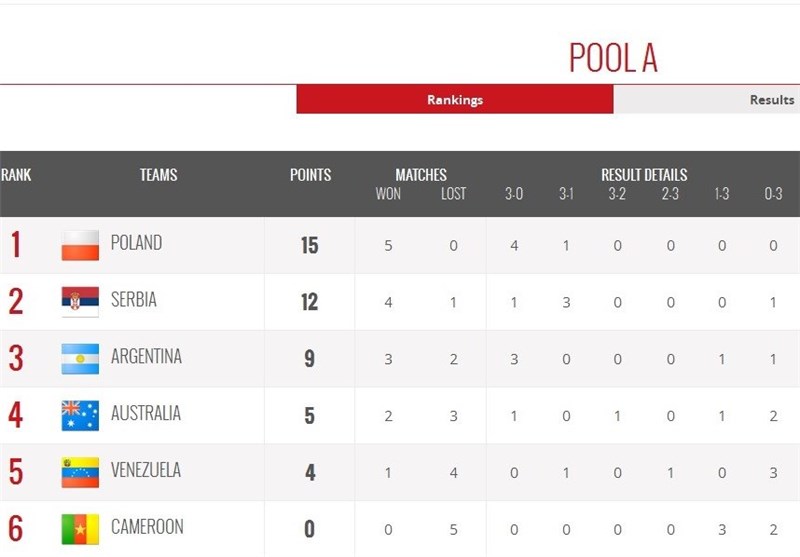Switch to the Rankings tab
This screenshot has width=800, height=557.
[x=455, y=100]
